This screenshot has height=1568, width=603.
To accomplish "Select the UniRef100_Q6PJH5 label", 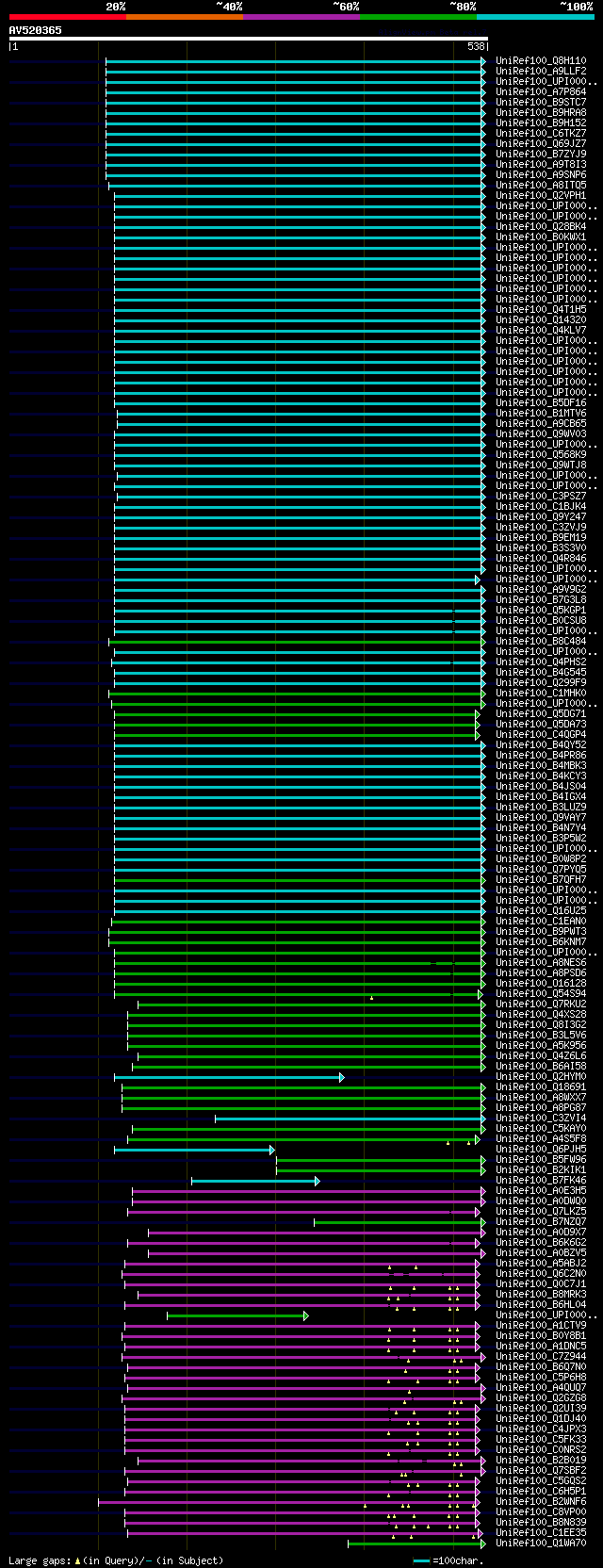I will pyautogui.click(x=541, y=1150).
